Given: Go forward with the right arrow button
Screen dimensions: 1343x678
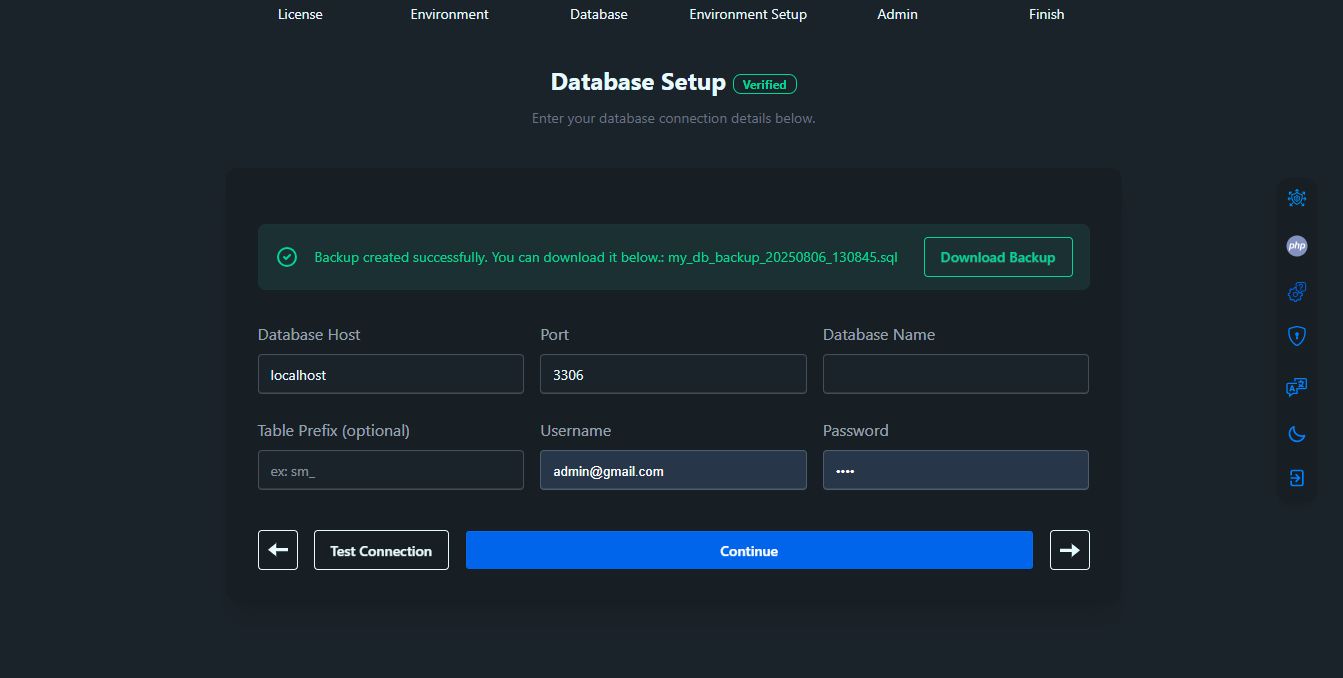Looking at the screenshot, I should click(1069, 550).
